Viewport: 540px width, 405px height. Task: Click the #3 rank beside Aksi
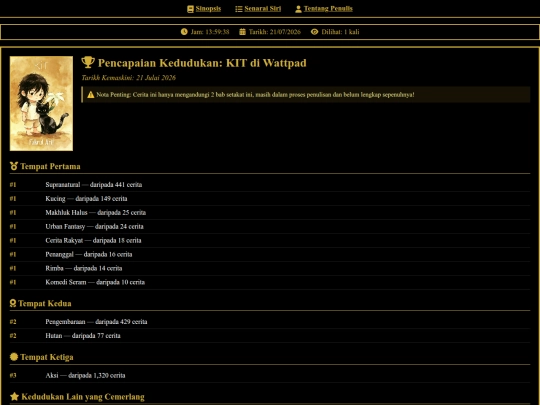(x=13, y=375)
